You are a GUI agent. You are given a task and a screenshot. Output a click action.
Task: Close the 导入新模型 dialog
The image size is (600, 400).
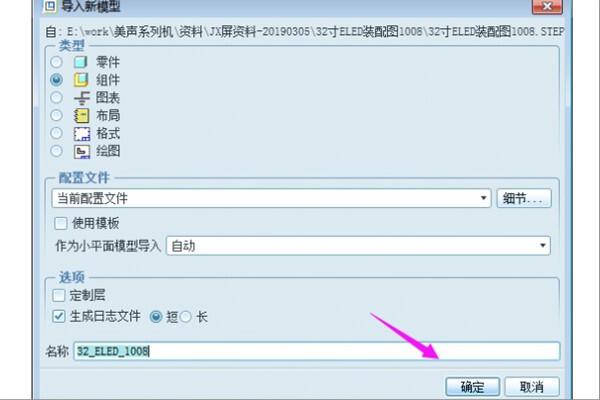(x=547, y=7)
